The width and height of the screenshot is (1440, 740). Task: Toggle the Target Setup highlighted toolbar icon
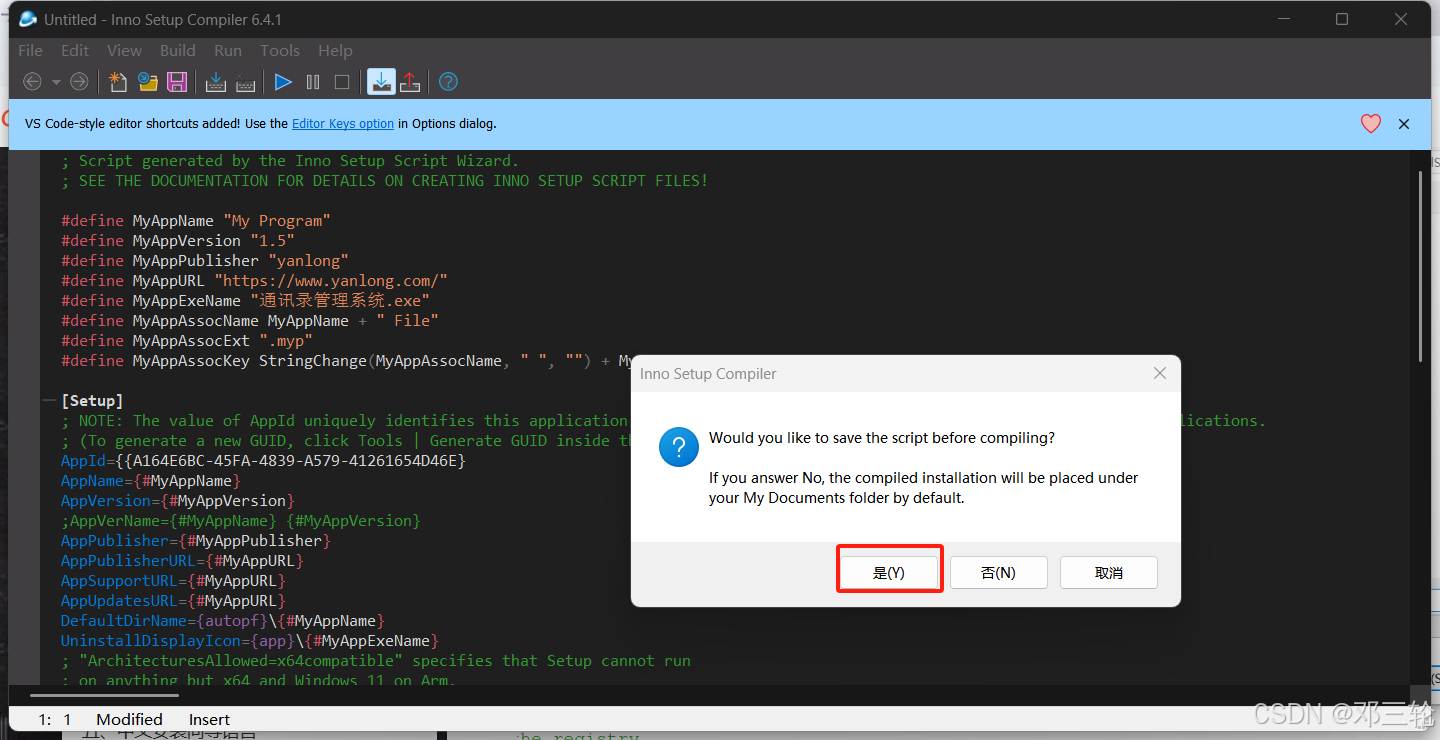pos(381,82)
